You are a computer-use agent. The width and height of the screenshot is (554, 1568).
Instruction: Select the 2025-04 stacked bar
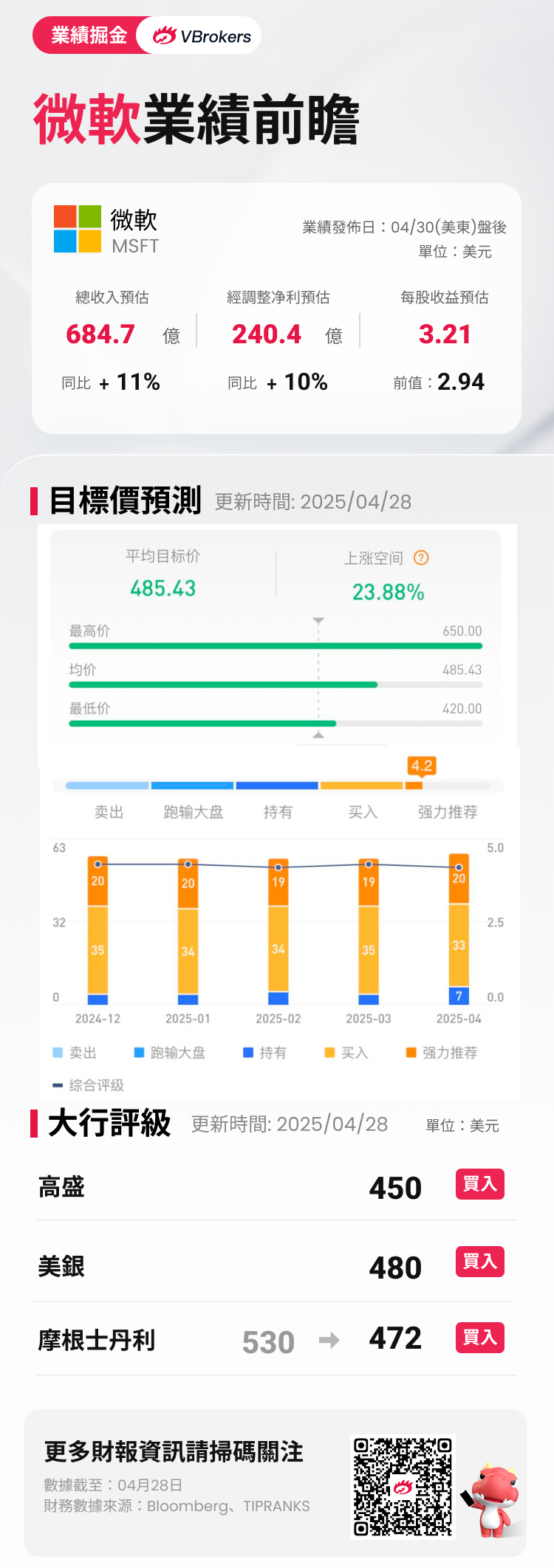click(x=459, y=929)
